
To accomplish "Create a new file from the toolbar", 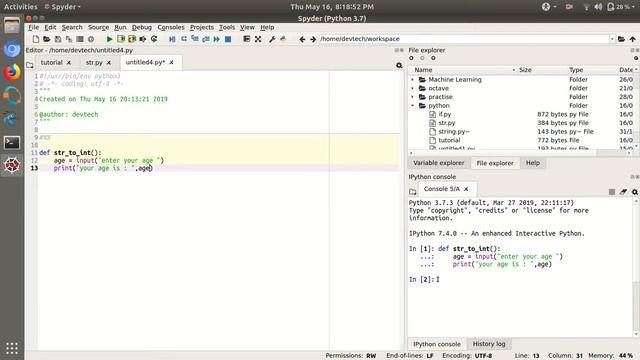I will click(x=36, y=39).
